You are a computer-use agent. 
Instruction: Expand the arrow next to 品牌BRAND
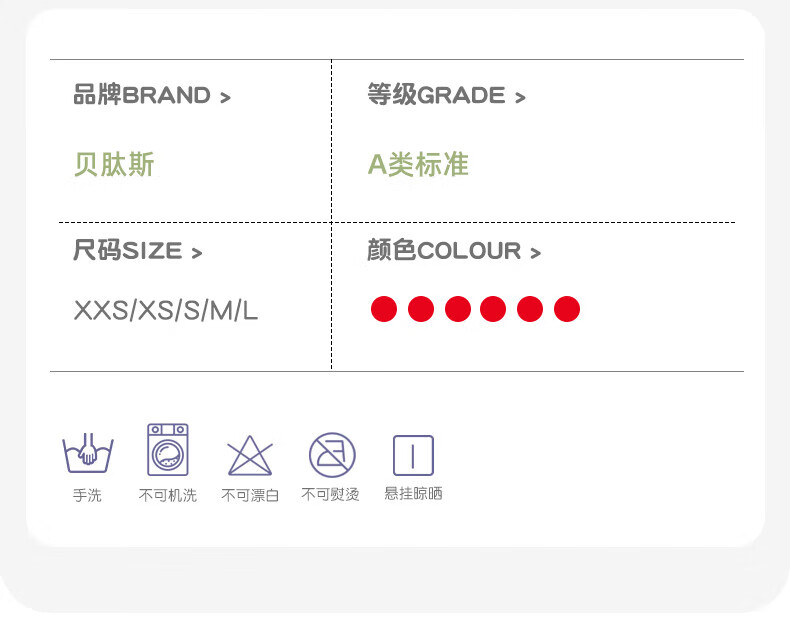(225, 97)
